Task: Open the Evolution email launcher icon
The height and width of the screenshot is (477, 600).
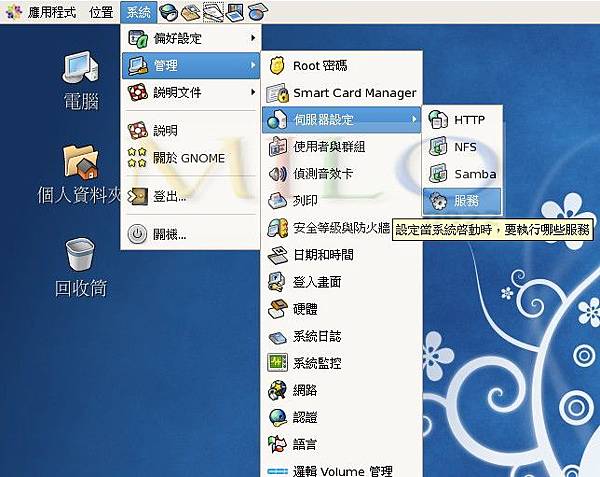Action: click(x=190, y=13)
